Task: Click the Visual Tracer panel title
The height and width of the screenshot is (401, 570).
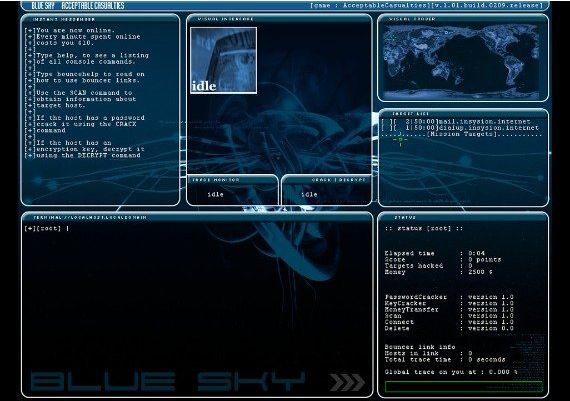Action: 412,19
